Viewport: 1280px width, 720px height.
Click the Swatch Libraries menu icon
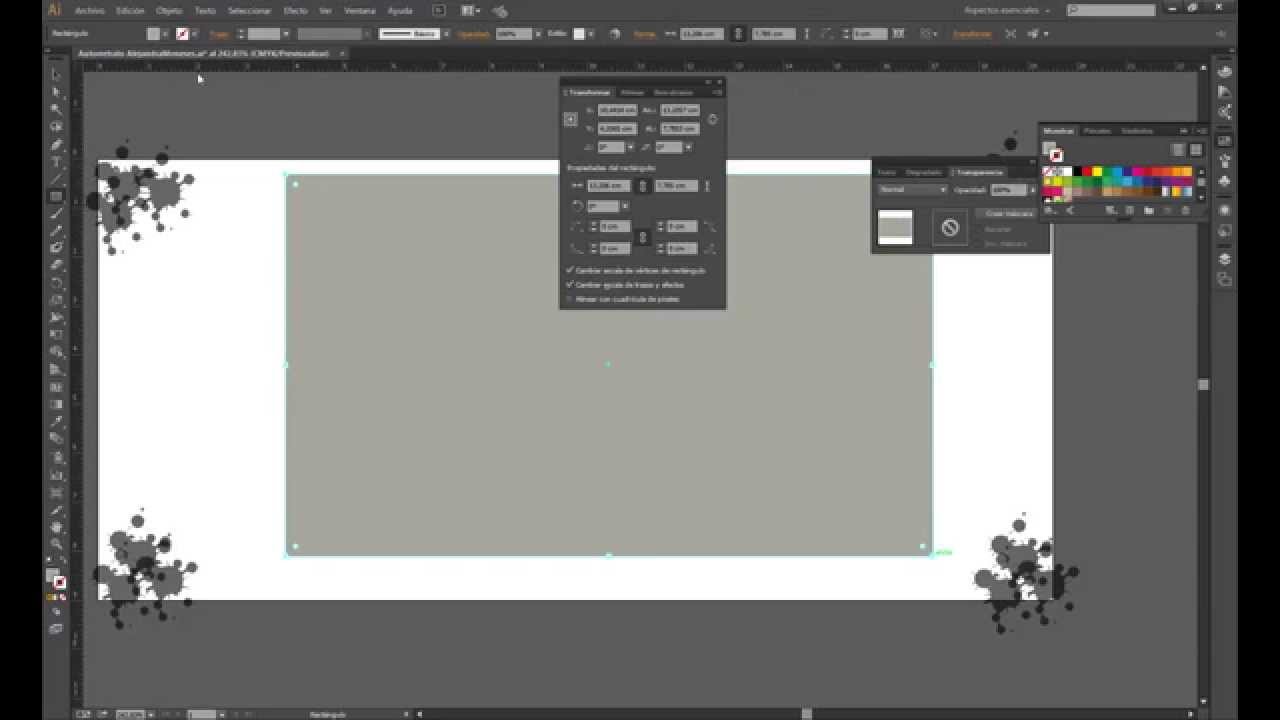click(1049, 210)
